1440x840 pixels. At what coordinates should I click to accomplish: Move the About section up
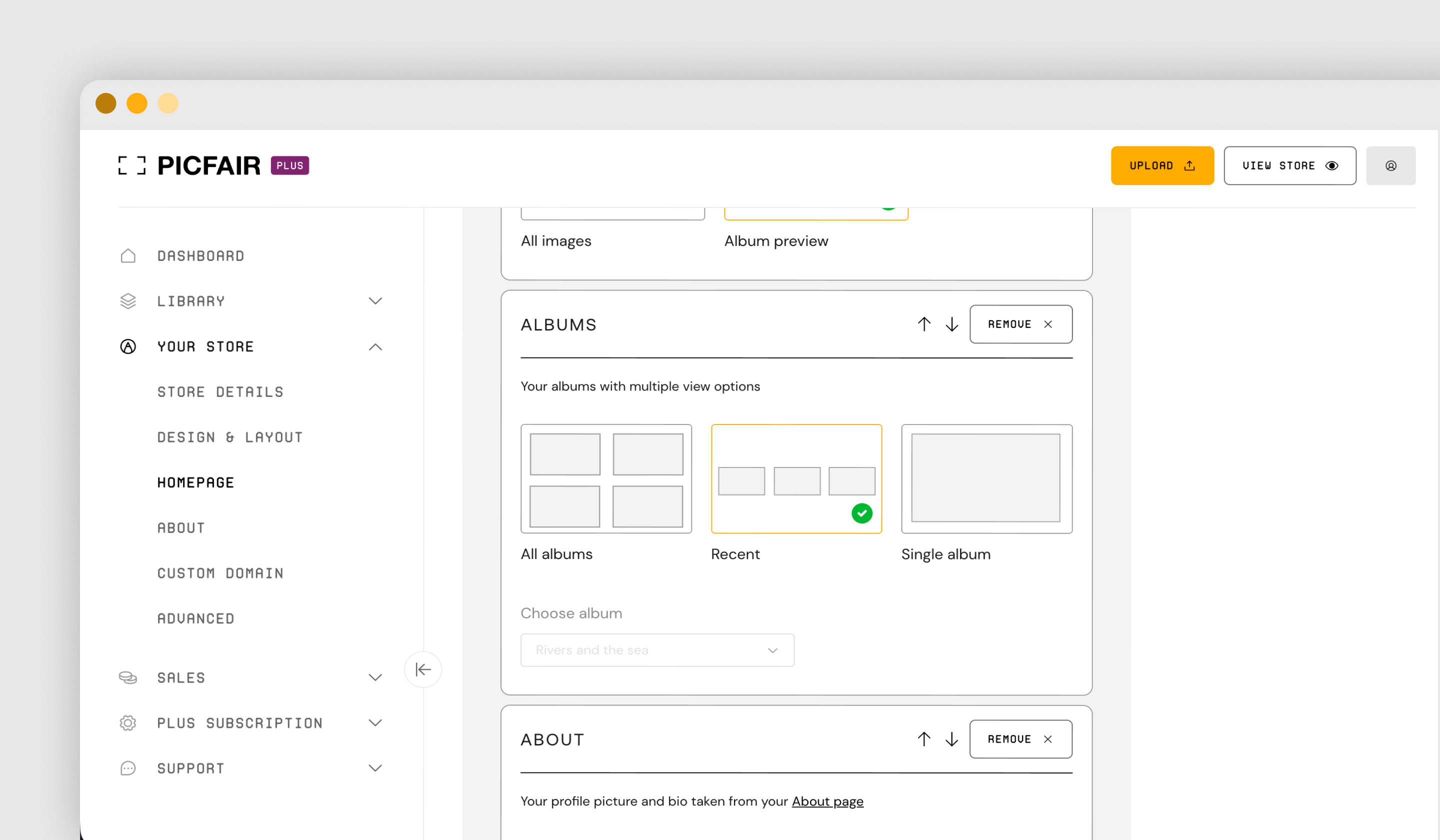pyautogui.click(x=924, y=739)
